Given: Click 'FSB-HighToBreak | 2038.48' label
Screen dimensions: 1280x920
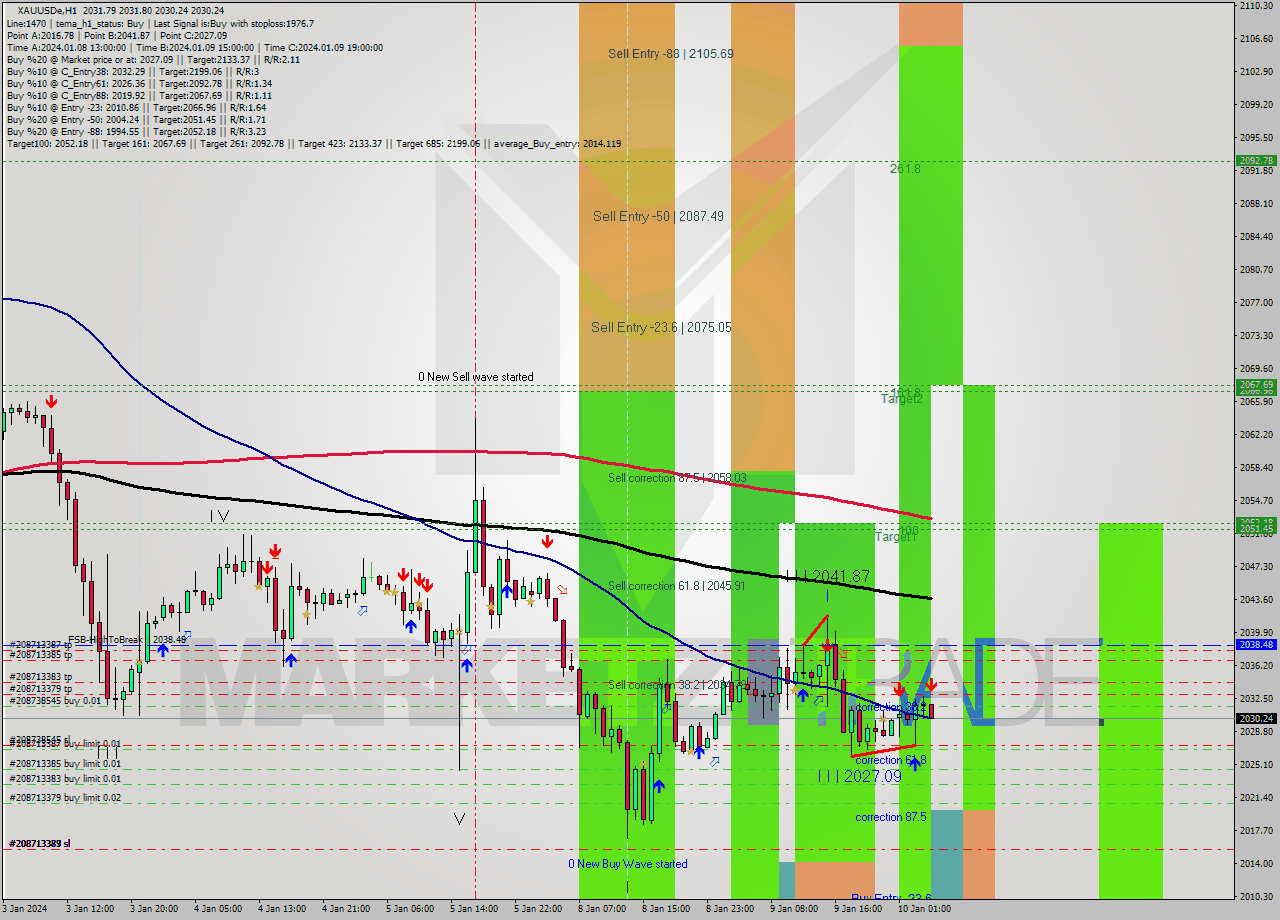Looking at the screenshot, I should point(127,639).
